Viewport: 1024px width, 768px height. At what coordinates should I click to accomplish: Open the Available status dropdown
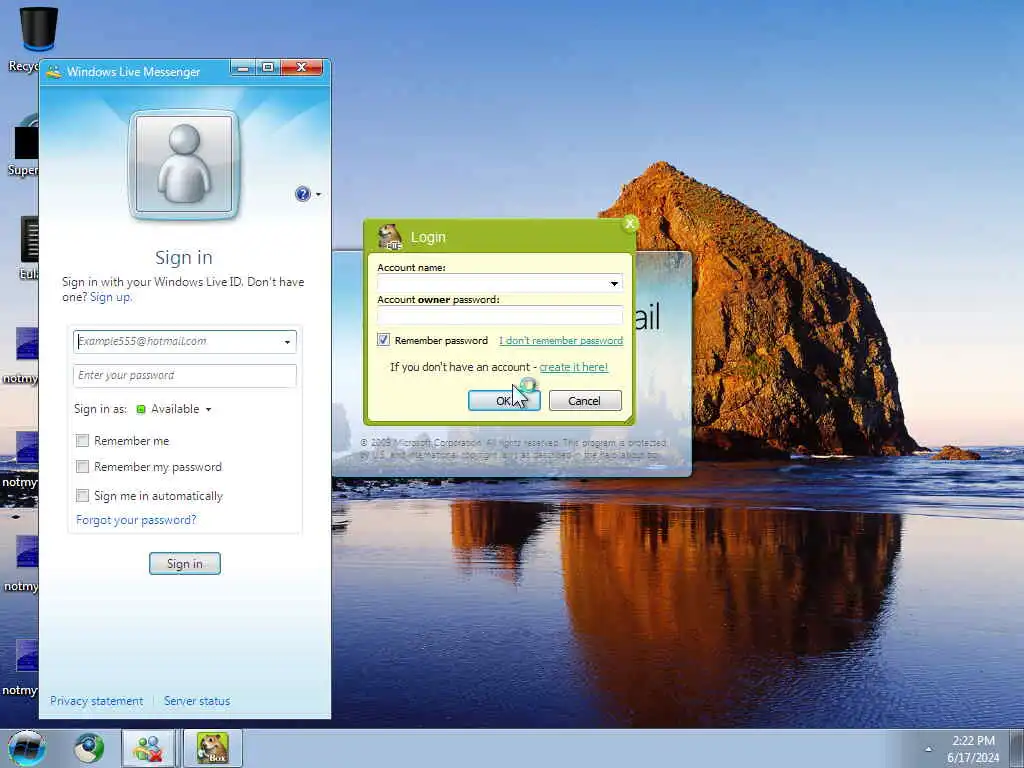click(x=208, y=409)
